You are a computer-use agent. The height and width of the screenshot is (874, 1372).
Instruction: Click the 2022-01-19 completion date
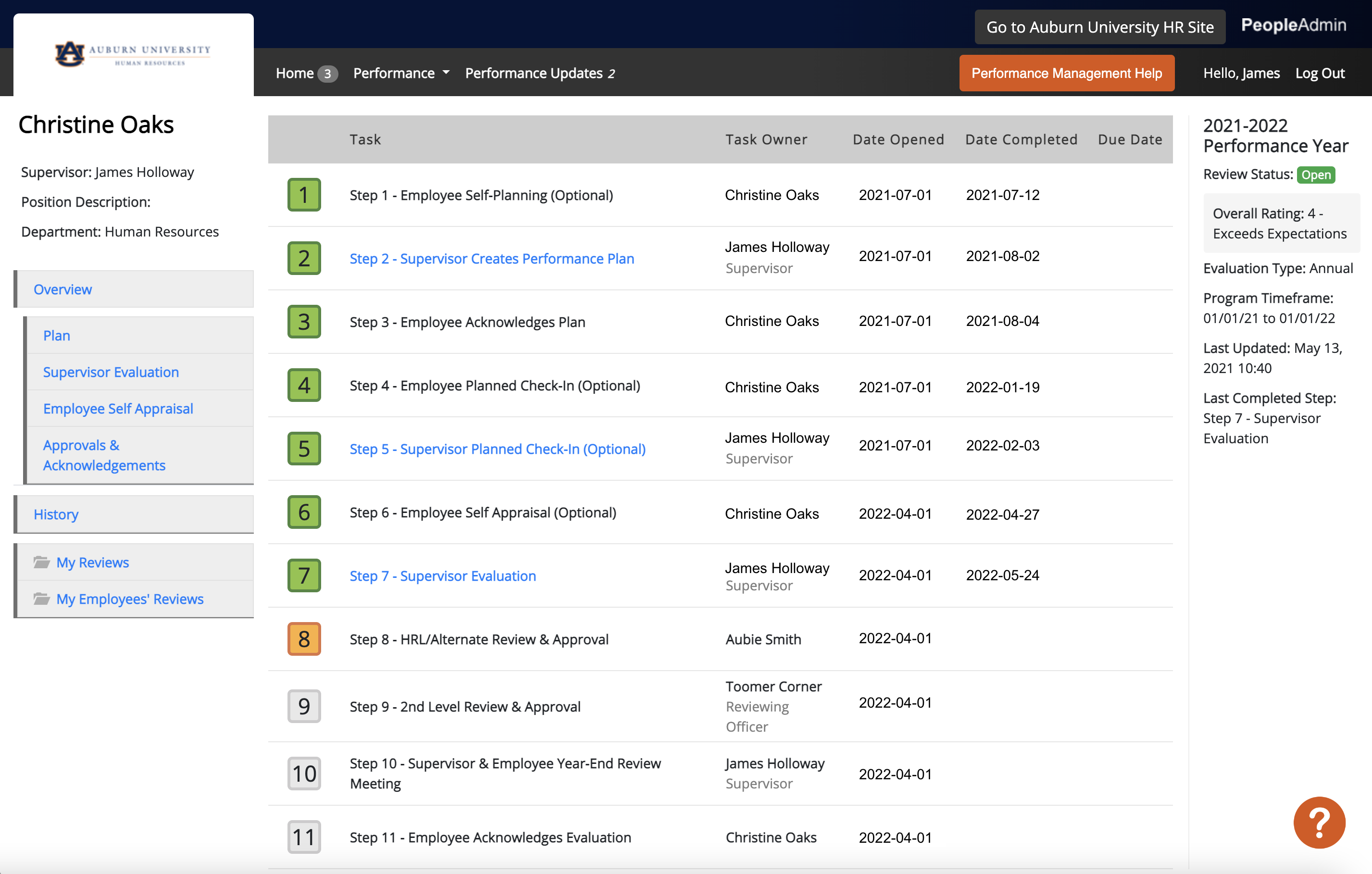coord(1002,387)
